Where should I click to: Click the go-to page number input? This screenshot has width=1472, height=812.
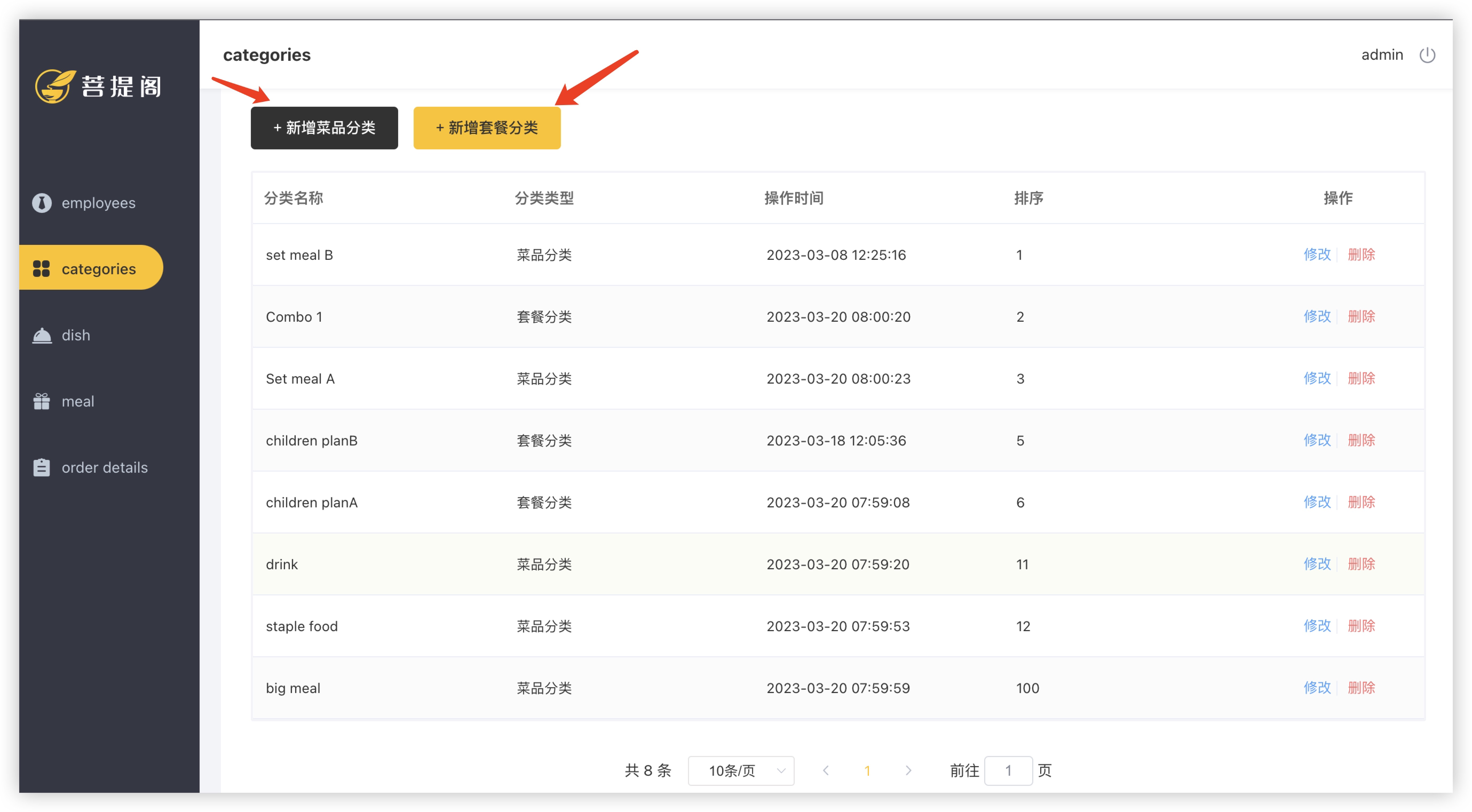[1008, 770]
